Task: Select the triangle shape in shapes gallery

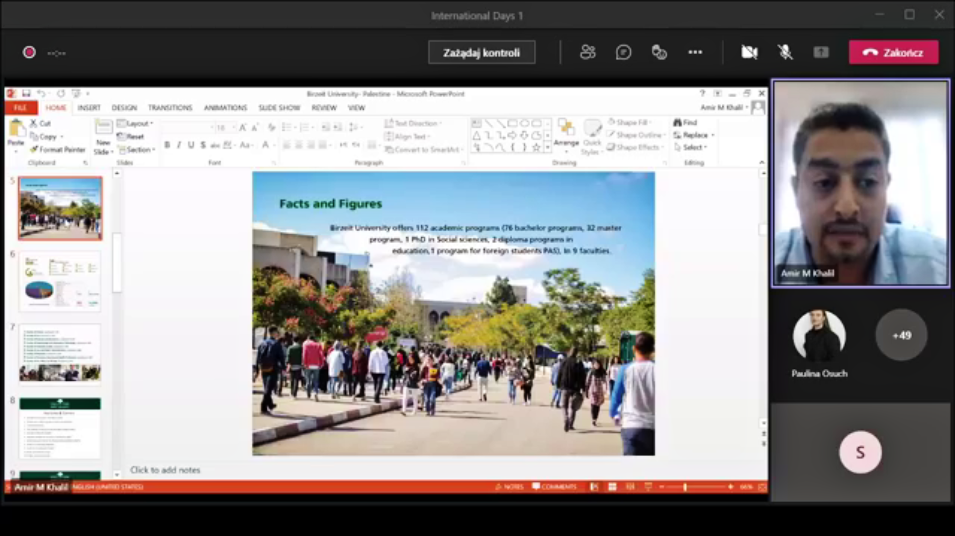Action: (x=477, y=135)
